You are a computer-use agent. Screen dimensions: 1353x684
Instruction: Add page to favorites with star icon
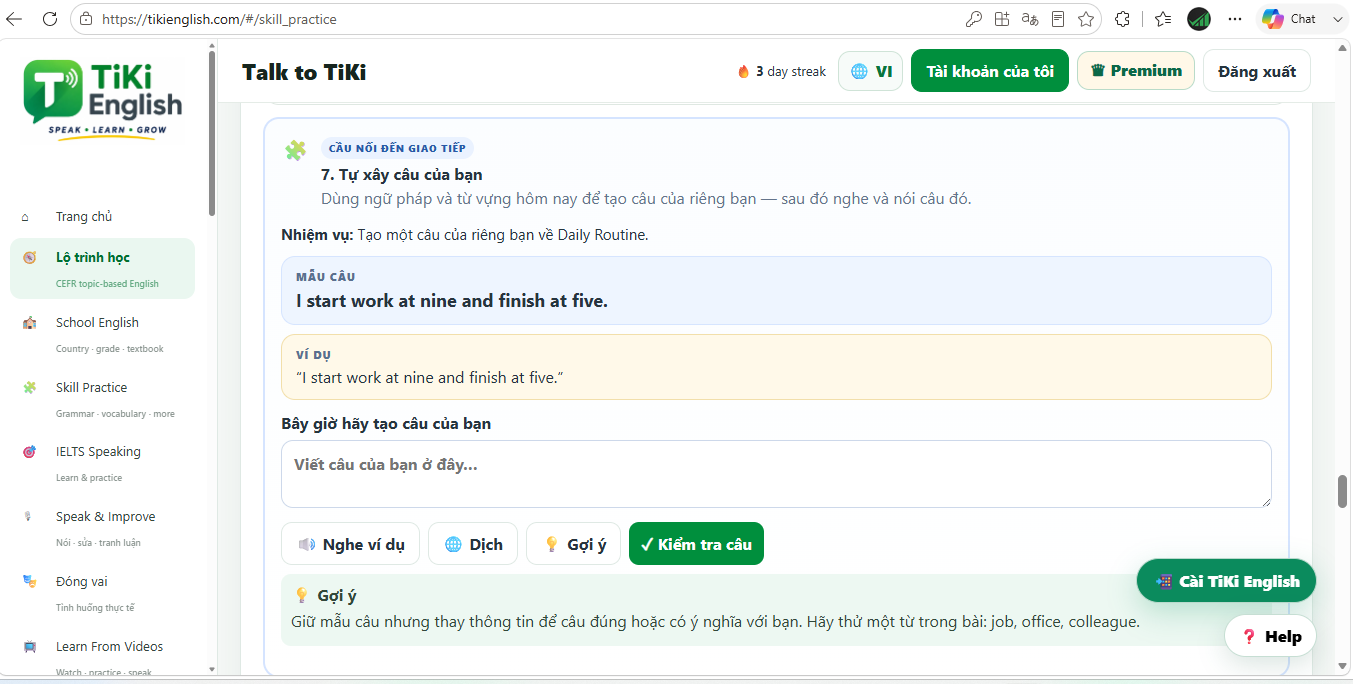click(x=1086, y=19)
